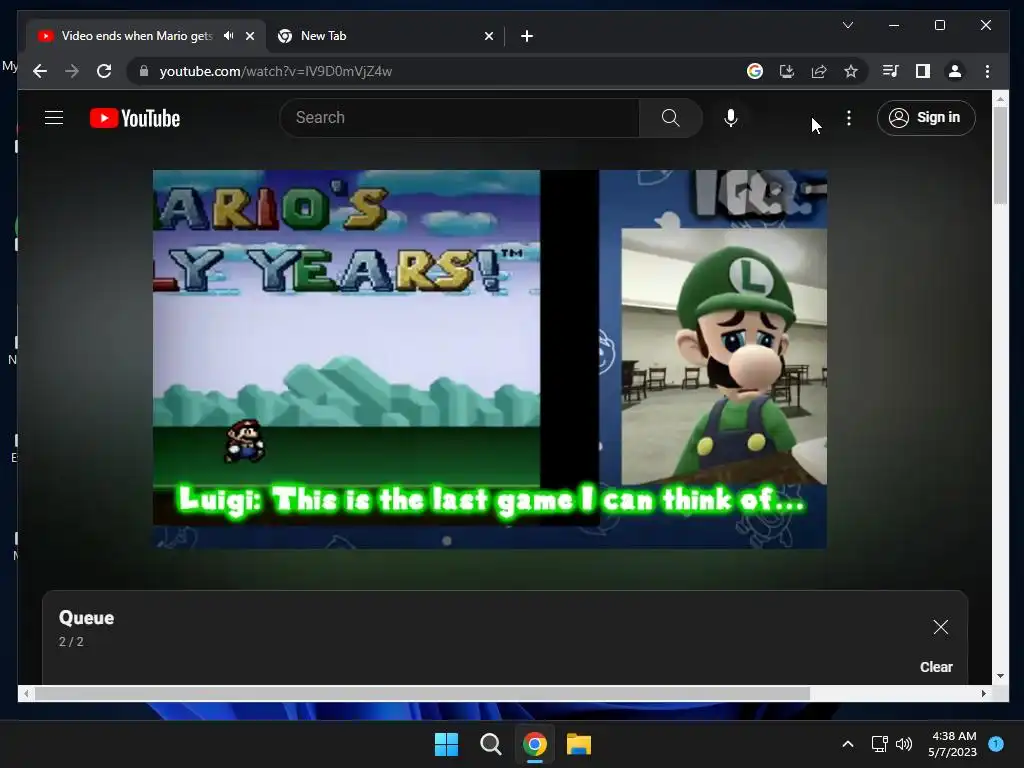View site information lock icon
The height and width of the screenshot is (768, 1024).
[144, 71]
